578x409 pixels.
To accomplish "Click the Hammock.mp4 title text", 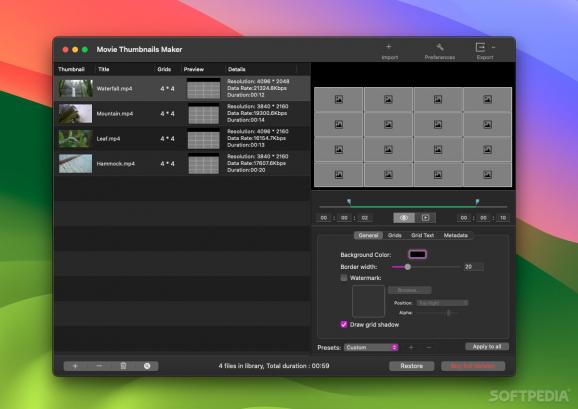I will click(116, 164).
